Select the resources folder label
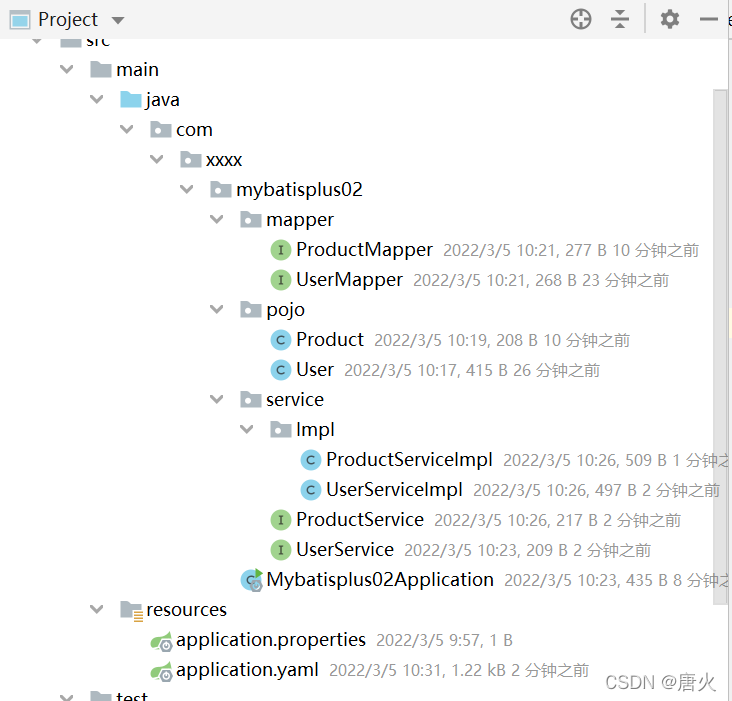 (x=186, y=610)
